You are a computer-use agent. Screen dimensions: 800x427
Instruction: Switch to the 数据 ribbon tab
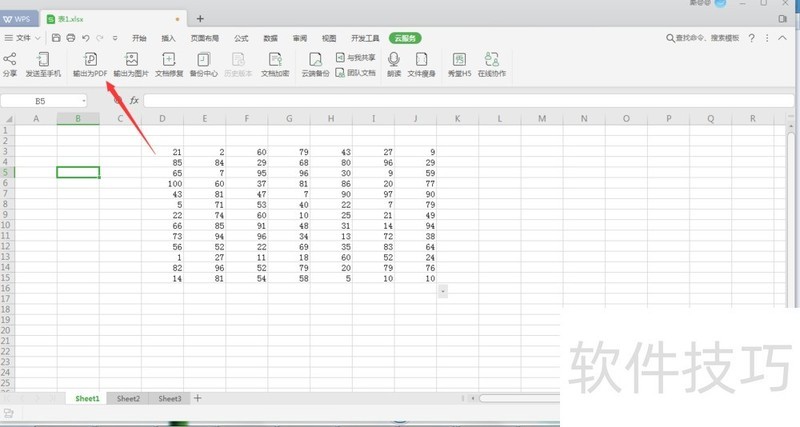click(x=270, y=38)
